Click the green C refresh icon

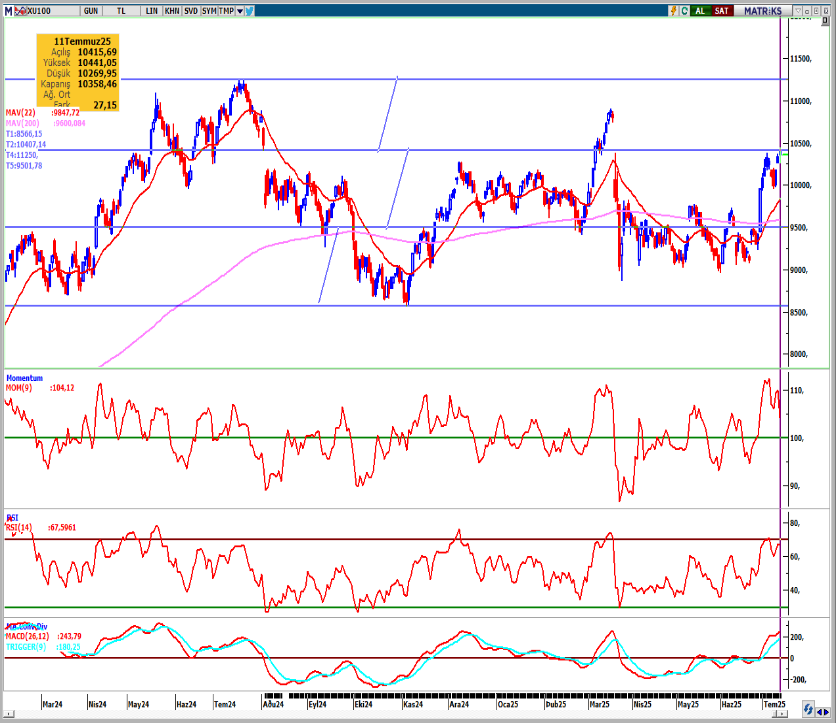tap(685, 11)
